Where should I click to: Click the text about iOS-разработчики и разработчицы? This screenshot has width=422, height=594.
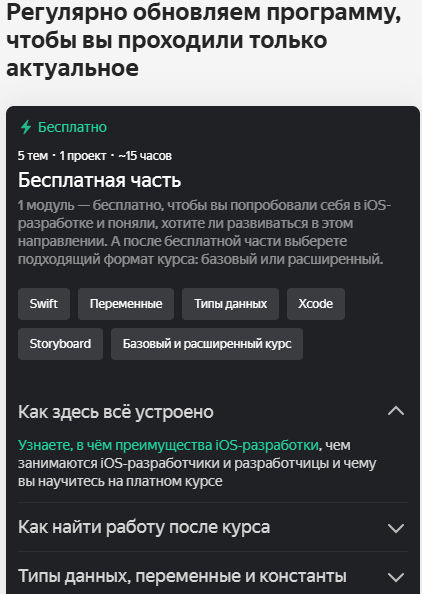tap(197, 463)
